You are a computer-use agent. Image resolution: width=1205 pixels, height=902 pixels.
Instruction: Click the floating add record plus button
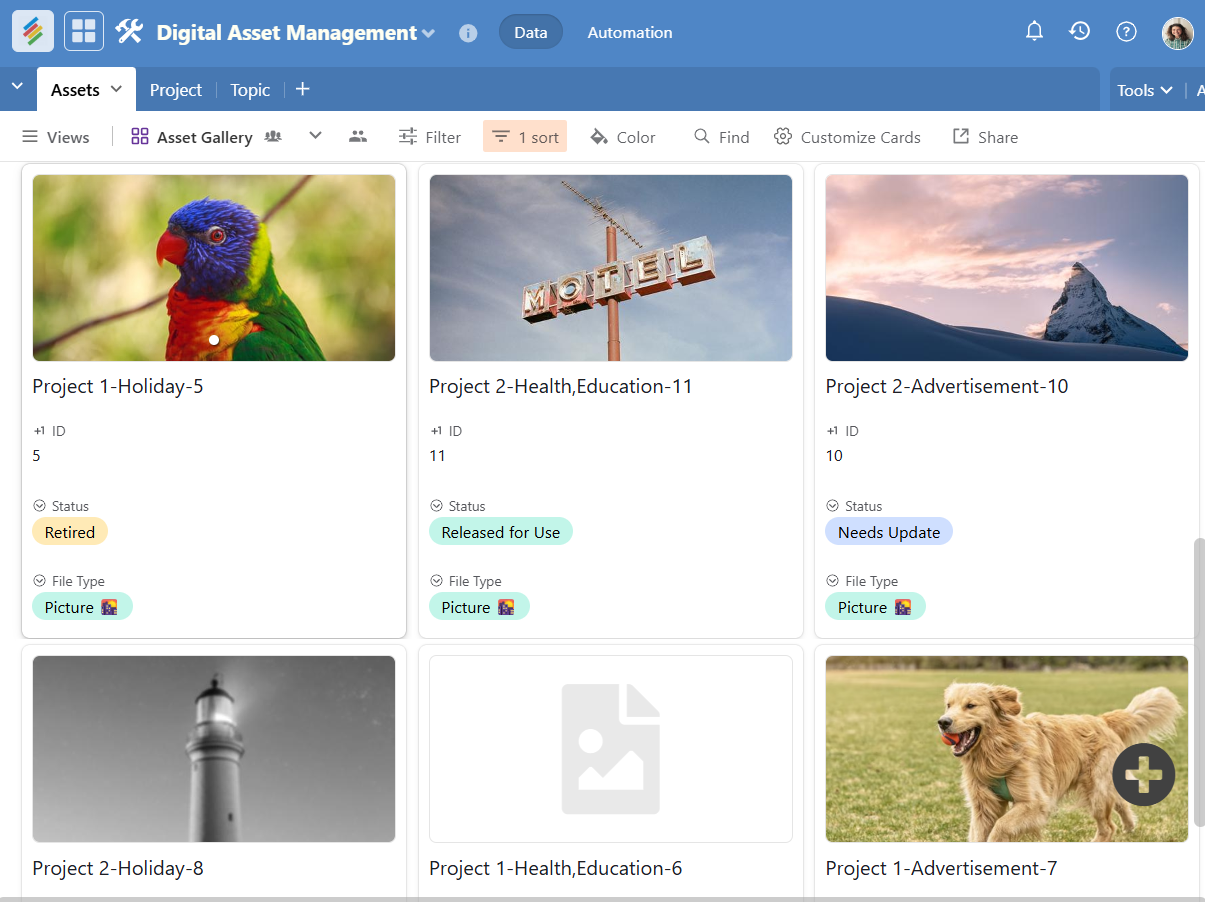(1144, 774)
